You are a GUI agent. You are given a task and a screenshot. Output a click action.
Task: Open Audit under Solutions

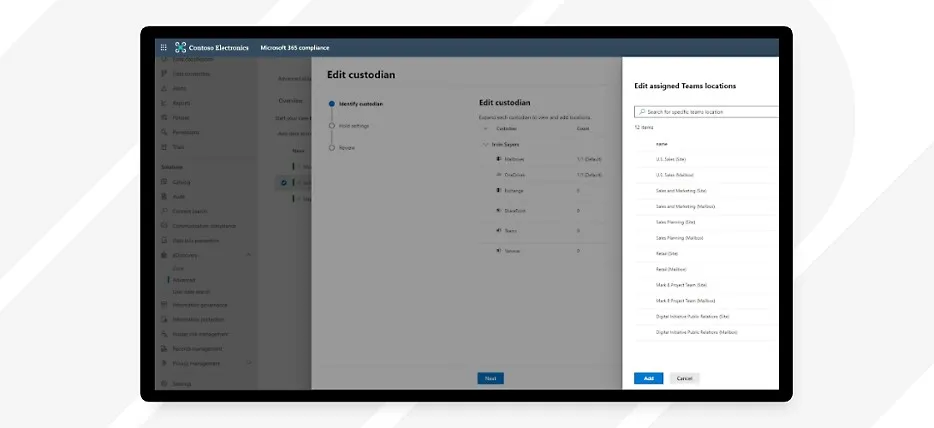[179, 196]
